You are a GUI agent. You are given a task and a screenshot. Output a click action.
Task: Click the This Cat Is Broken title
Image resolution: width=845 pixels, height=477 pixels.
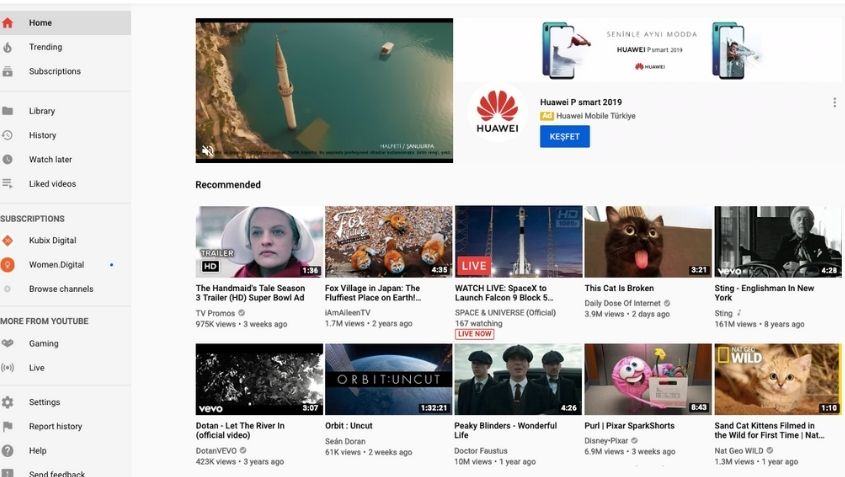click(x=619, y=288)
